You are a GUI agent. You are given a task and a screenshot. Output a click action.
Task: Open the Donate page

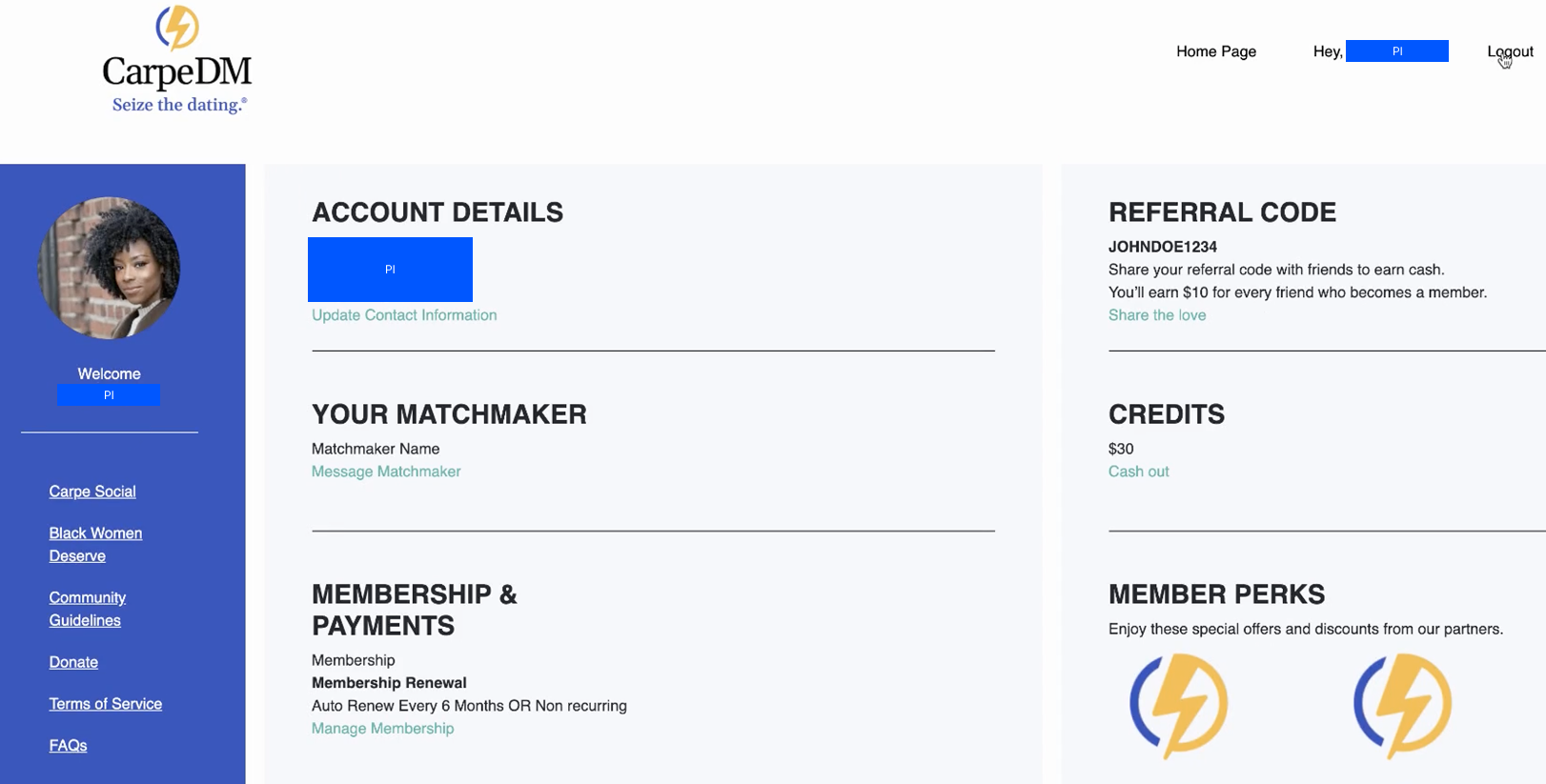[x=73, y=661]
